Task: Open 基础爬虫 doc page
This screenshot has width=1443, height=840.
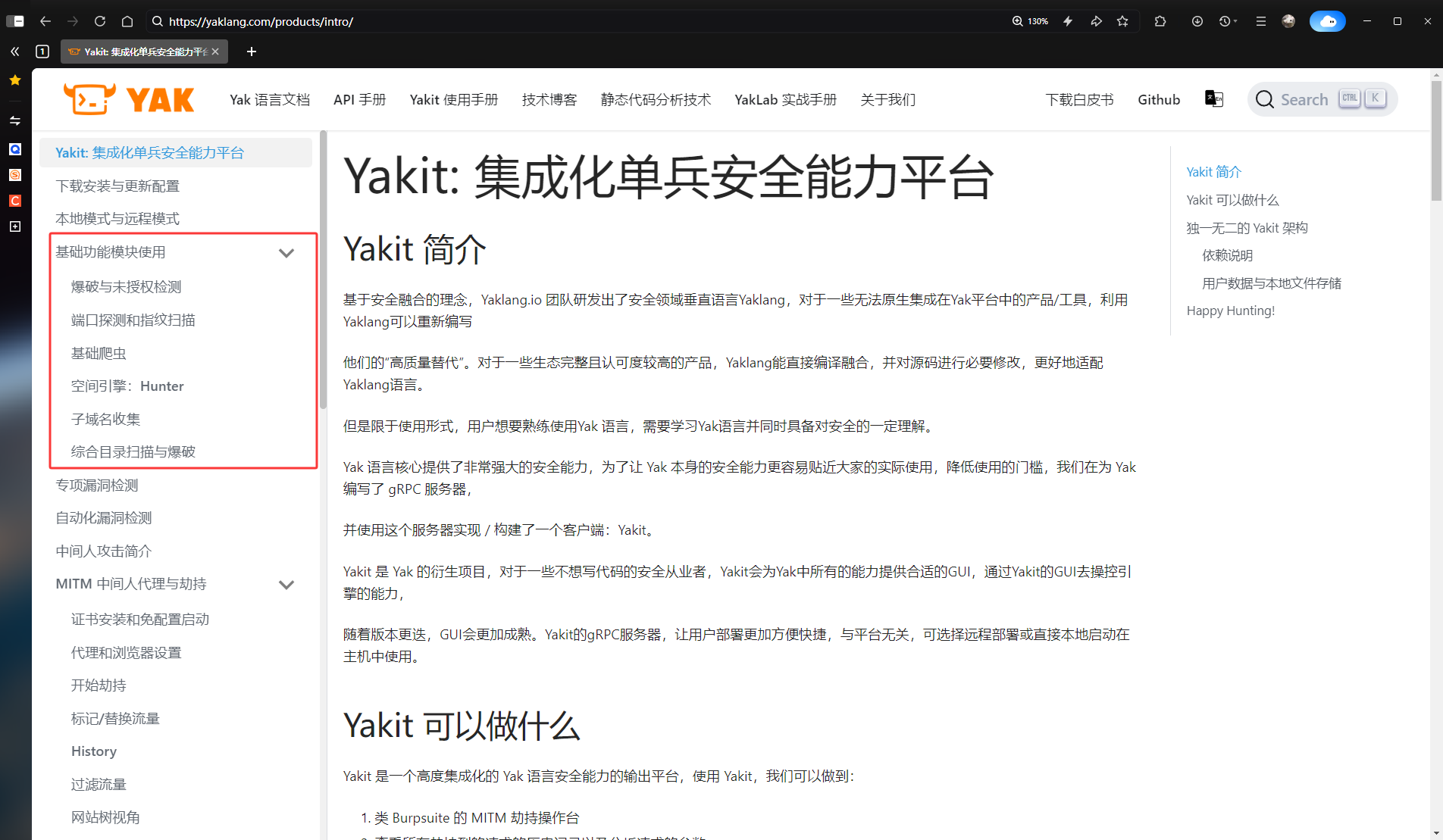Action: (99, 353)
